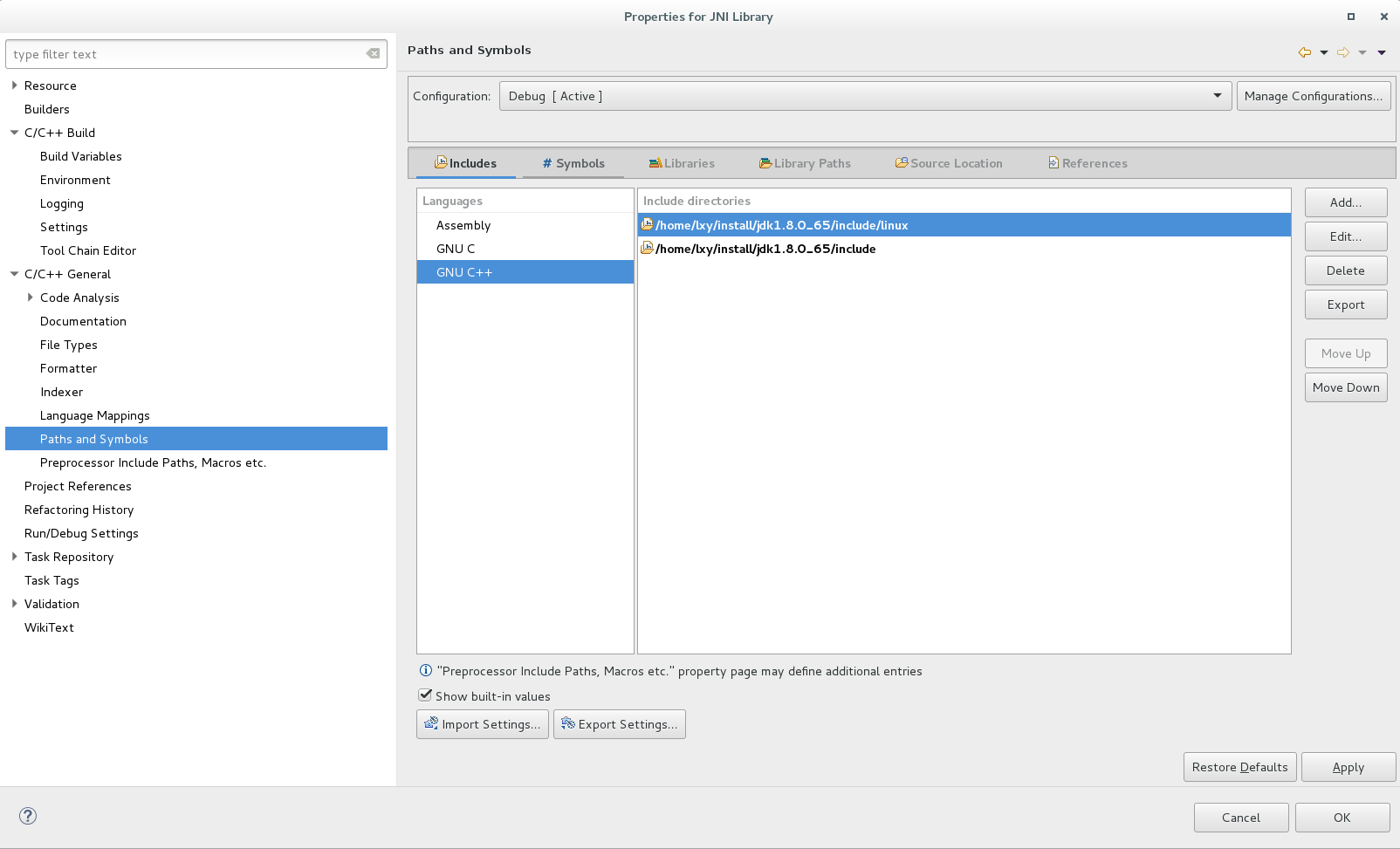Image resolution: width=1400 pixels, height=849 pixels.
Task: Click the Add... button
Action: coord(1345,202)
